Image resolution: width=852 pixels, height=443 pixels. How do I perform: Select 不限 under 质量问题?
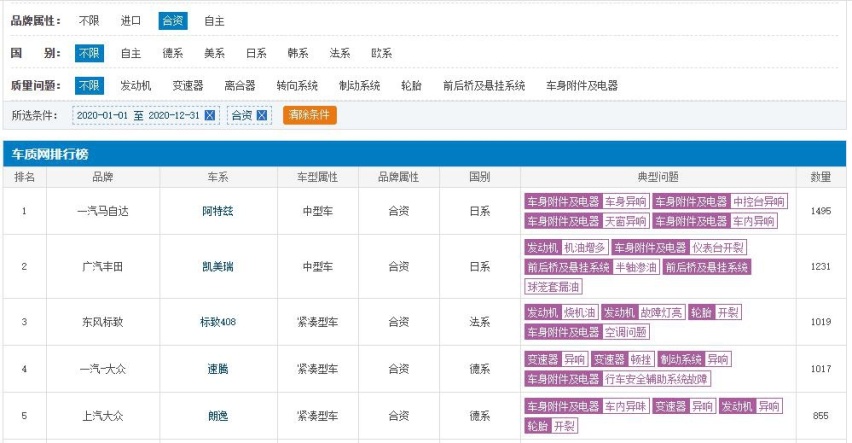(89, 85)
